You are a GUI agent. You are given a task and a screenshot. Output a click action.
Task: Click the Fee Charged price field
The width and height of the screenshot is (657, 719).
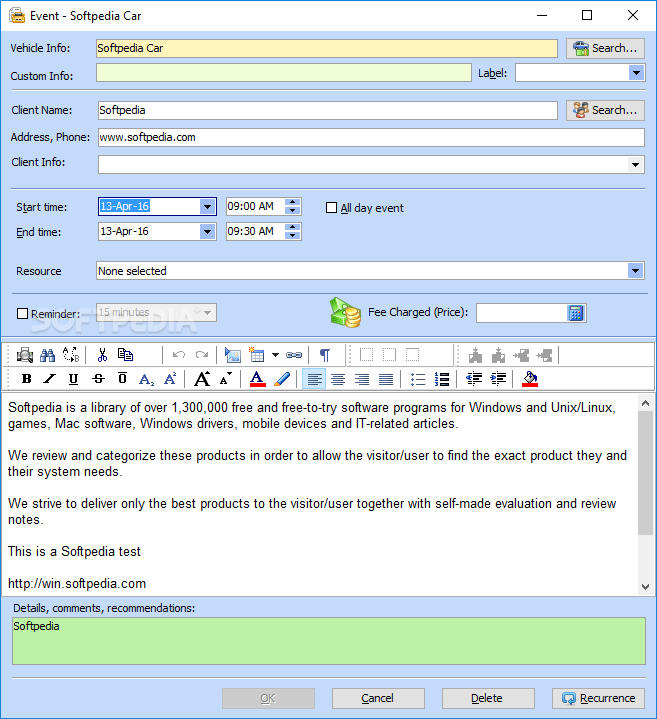pos(522,313)
